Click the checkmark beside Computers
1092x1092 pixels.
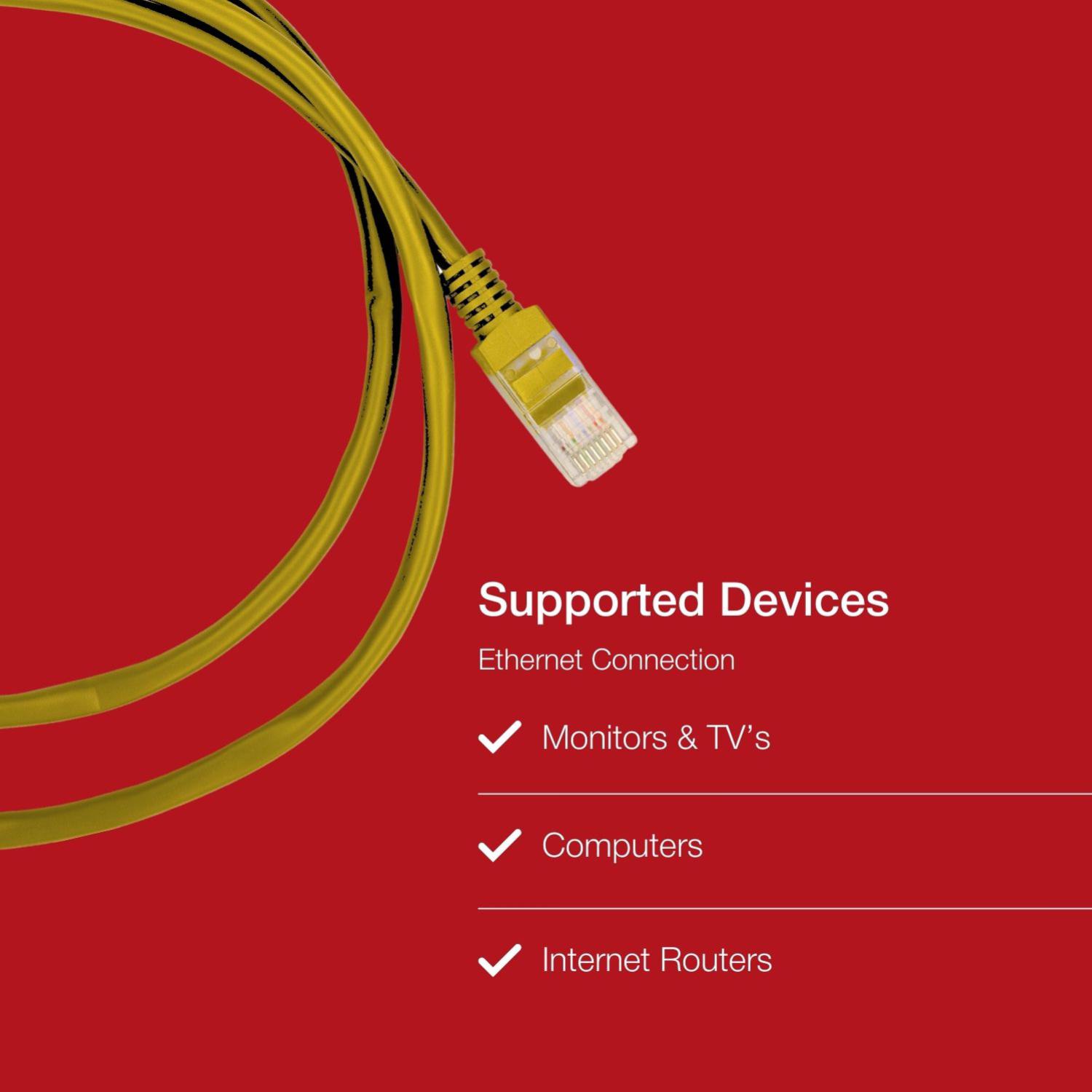[499, 845]
